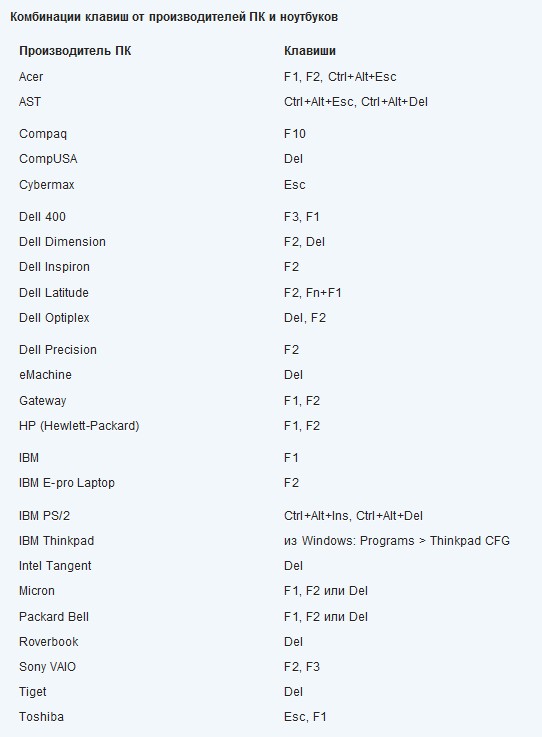
Task: Select the Intel Tangent entry
Action: (x=55, y=566)
